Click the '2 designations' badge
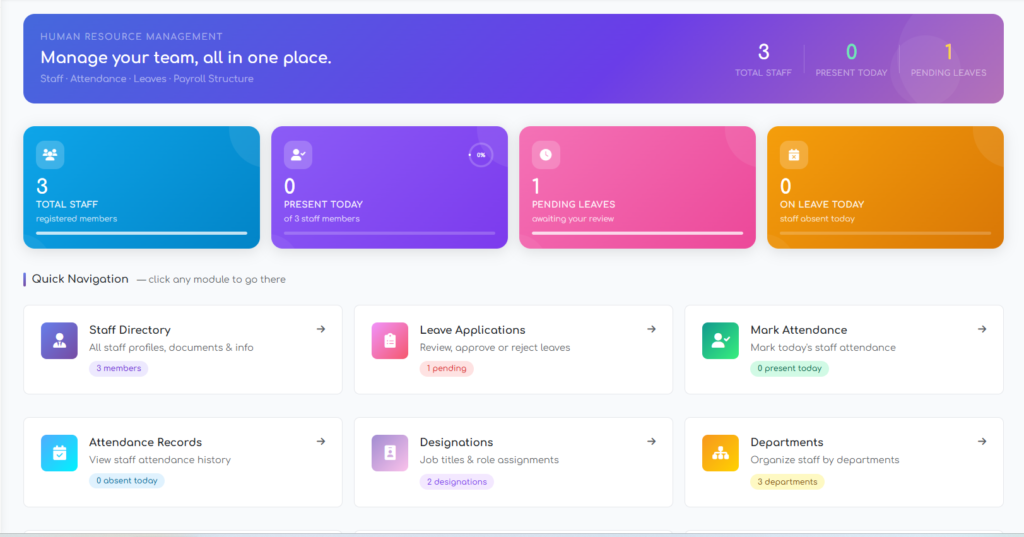This screenshot has height=537, width=1024. coord(456,481)
